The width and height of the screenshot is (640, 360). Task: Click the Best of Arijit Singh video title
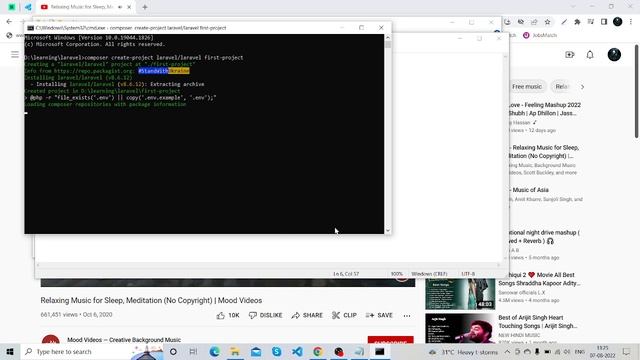pos(538,322)
